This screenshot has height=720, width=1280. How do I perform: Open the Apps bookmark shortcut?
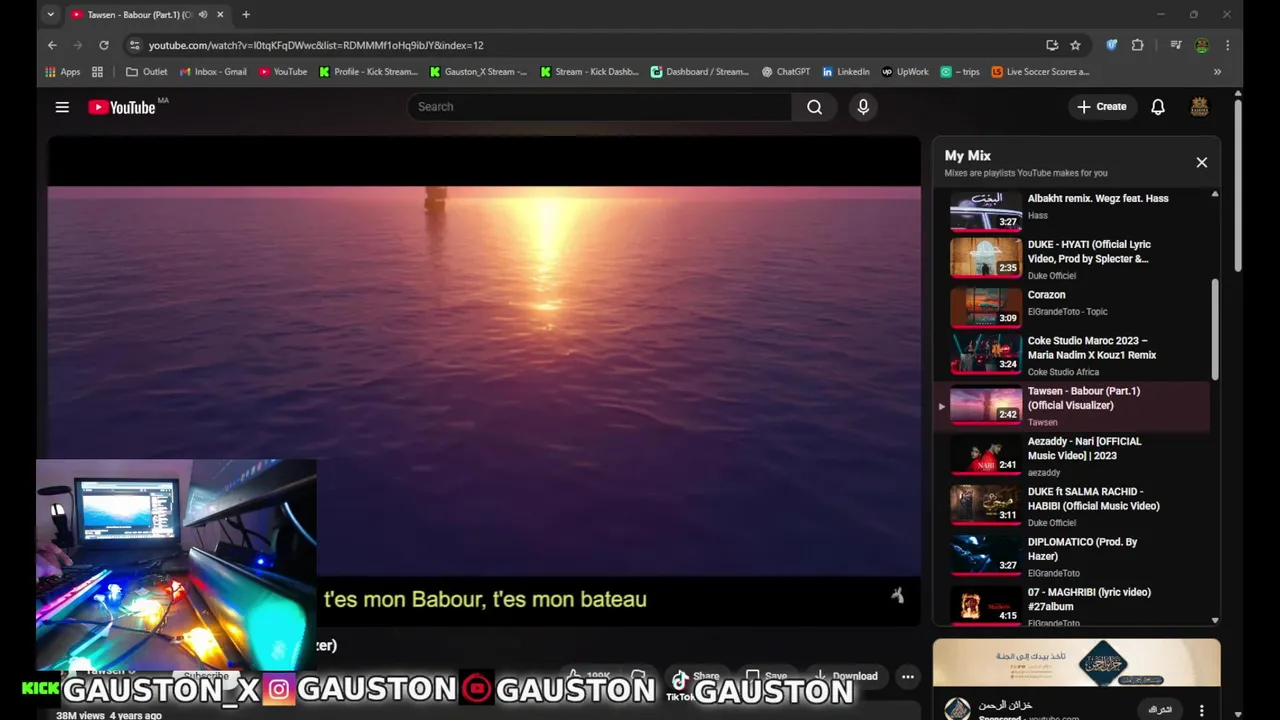coord(63,72)
